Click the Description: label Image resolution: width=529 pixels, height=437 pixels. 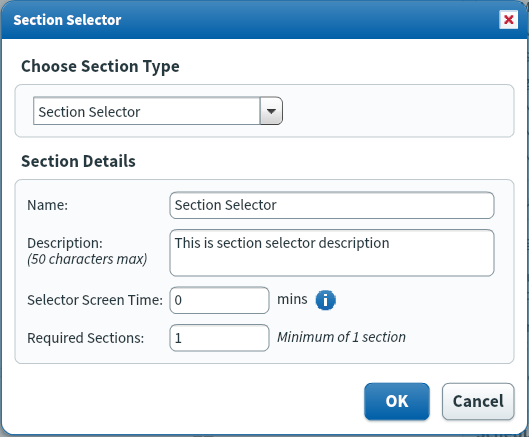click(65, 243)
